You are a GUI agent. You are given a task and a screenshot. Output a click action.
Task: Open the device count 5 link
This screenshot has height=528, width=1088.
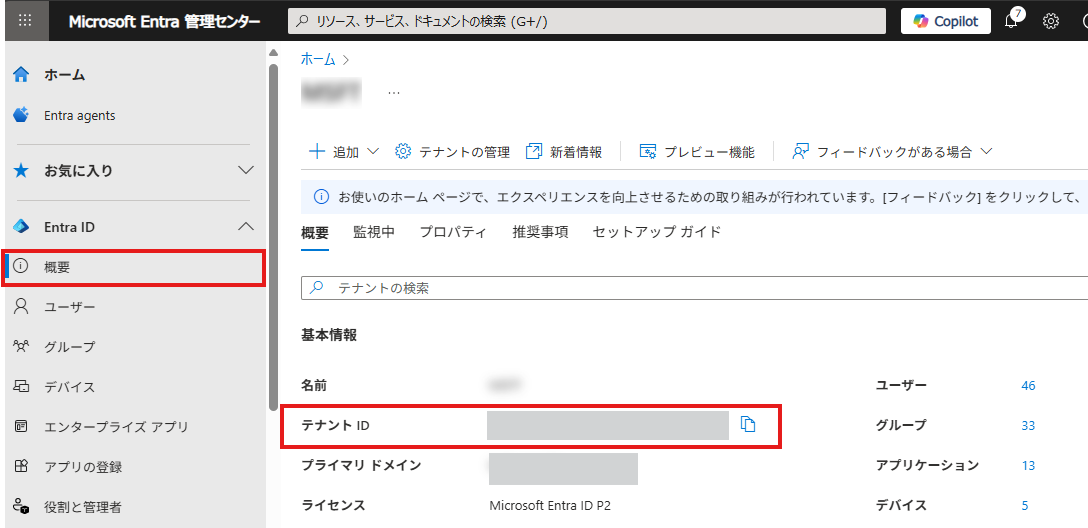(1025, 506)
